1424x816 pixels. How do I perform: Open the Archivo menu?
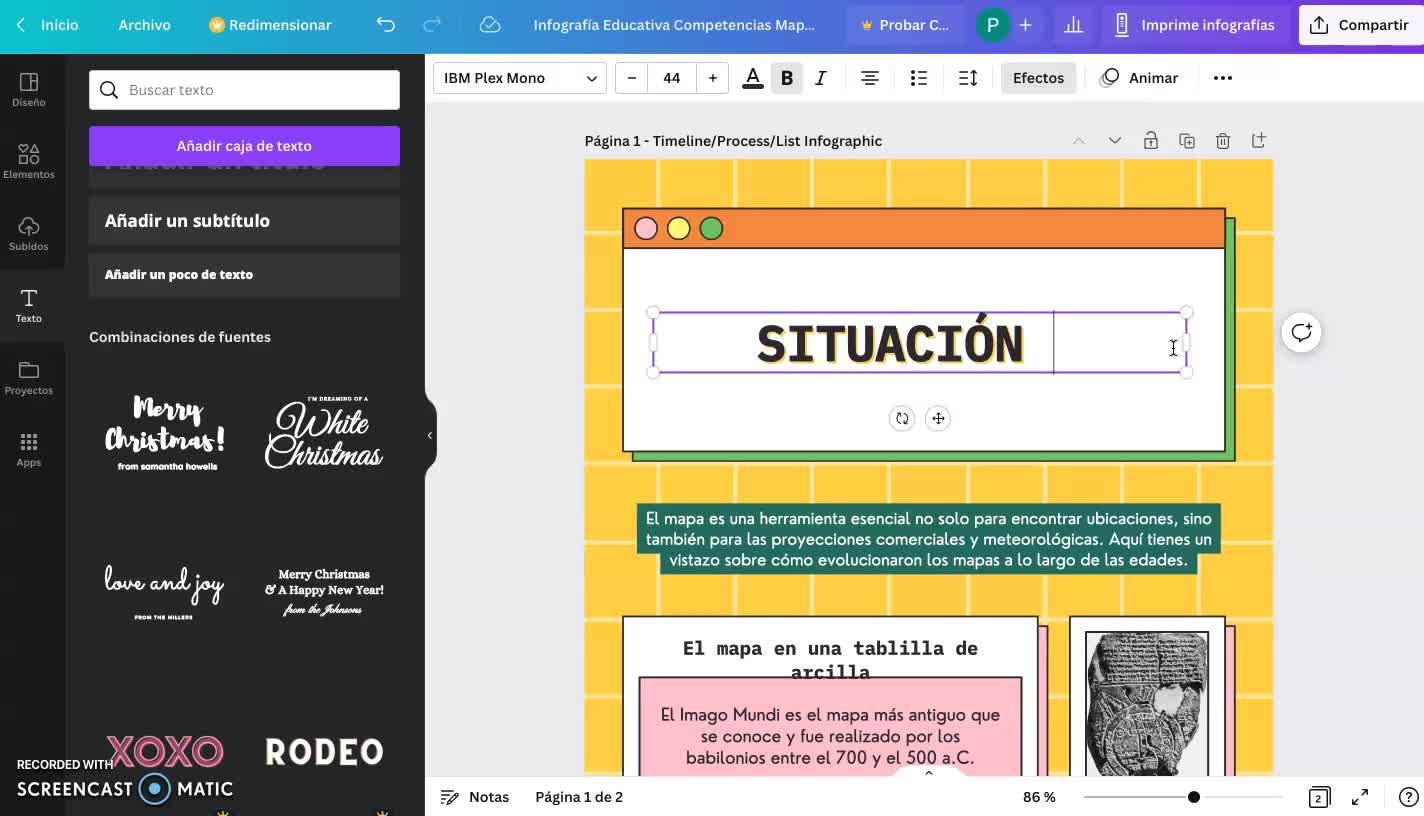[144, 25]
